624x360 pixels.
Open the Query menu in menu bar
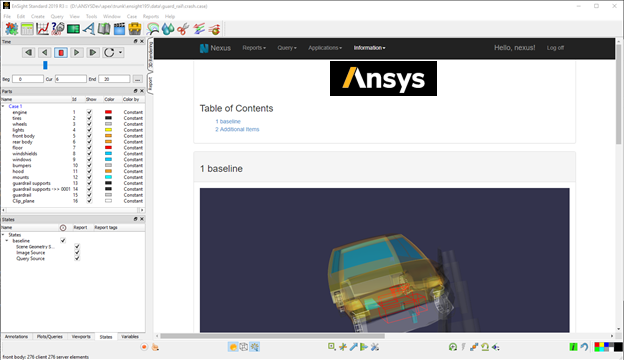pos(57,16)
